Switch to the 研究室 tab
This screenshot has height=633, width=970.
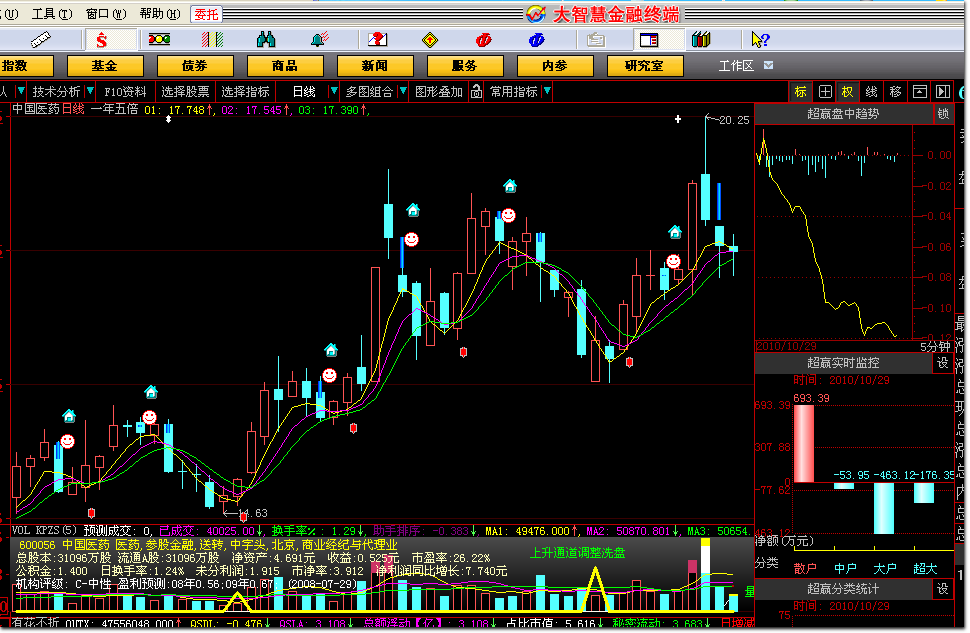point(645,66)
